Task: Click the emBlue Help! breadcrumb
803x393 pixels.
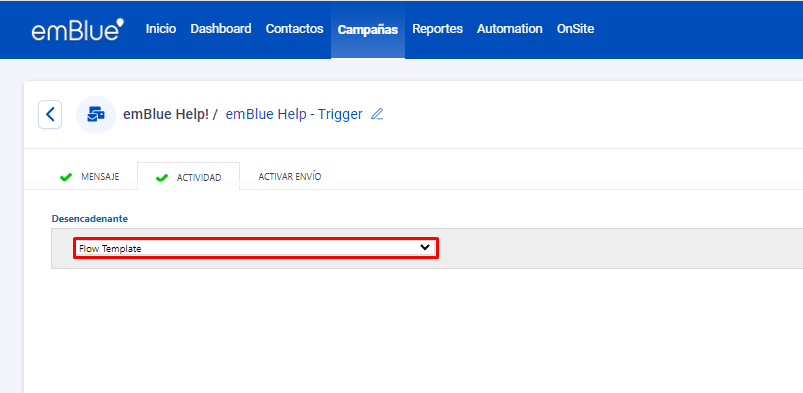Action: point(166,114)
